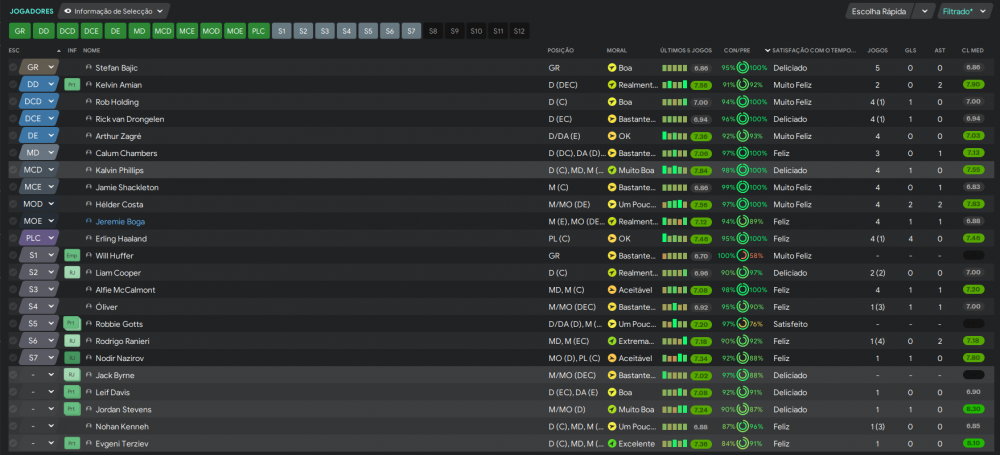The height and width of the screenshot is (455, 1000).
Task: Select the S1 substitute pill at top
Action: pos(283,31)
